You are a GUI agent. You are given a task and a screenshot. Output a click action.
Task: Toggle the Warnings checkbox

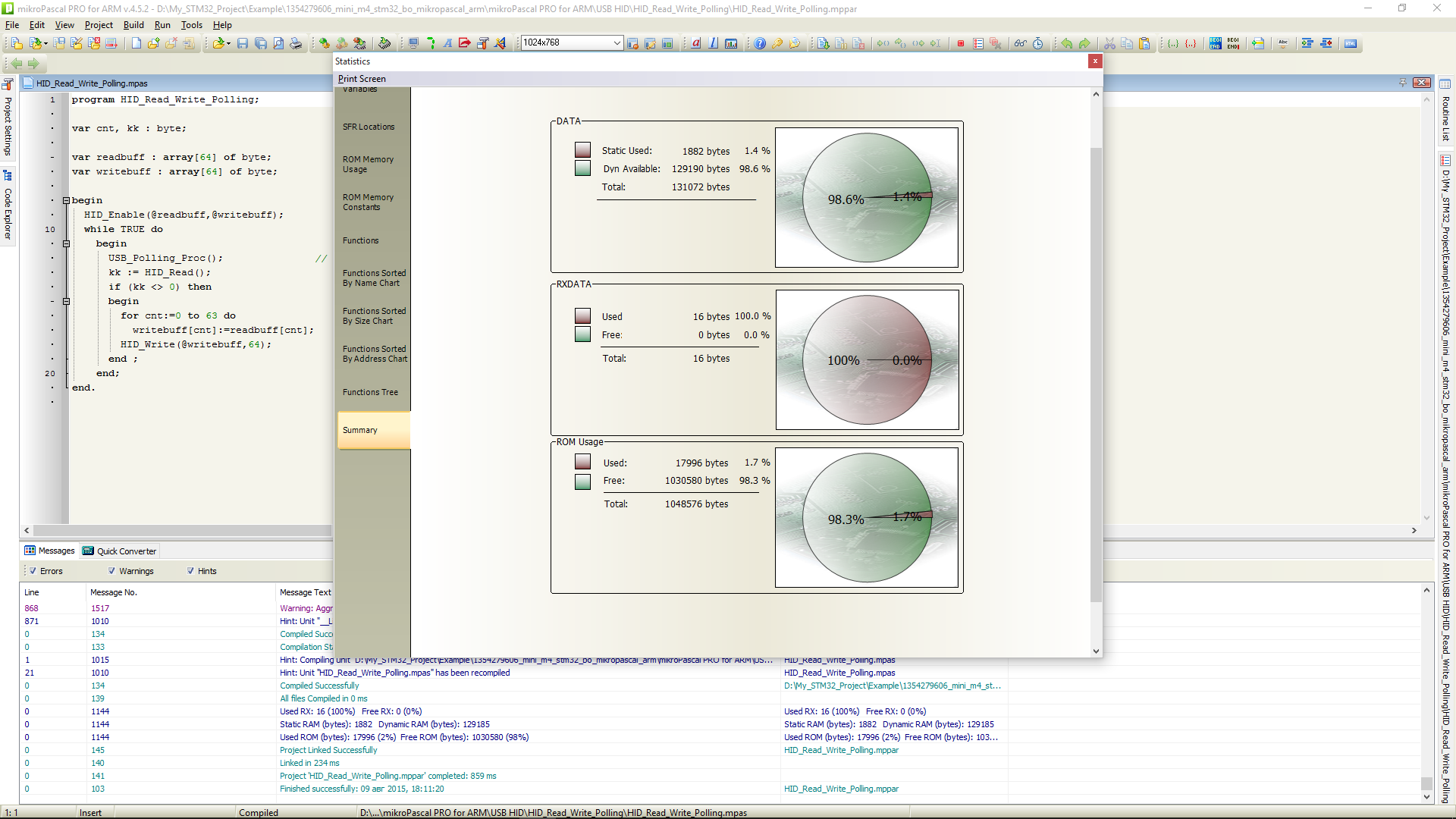[112, 571]
